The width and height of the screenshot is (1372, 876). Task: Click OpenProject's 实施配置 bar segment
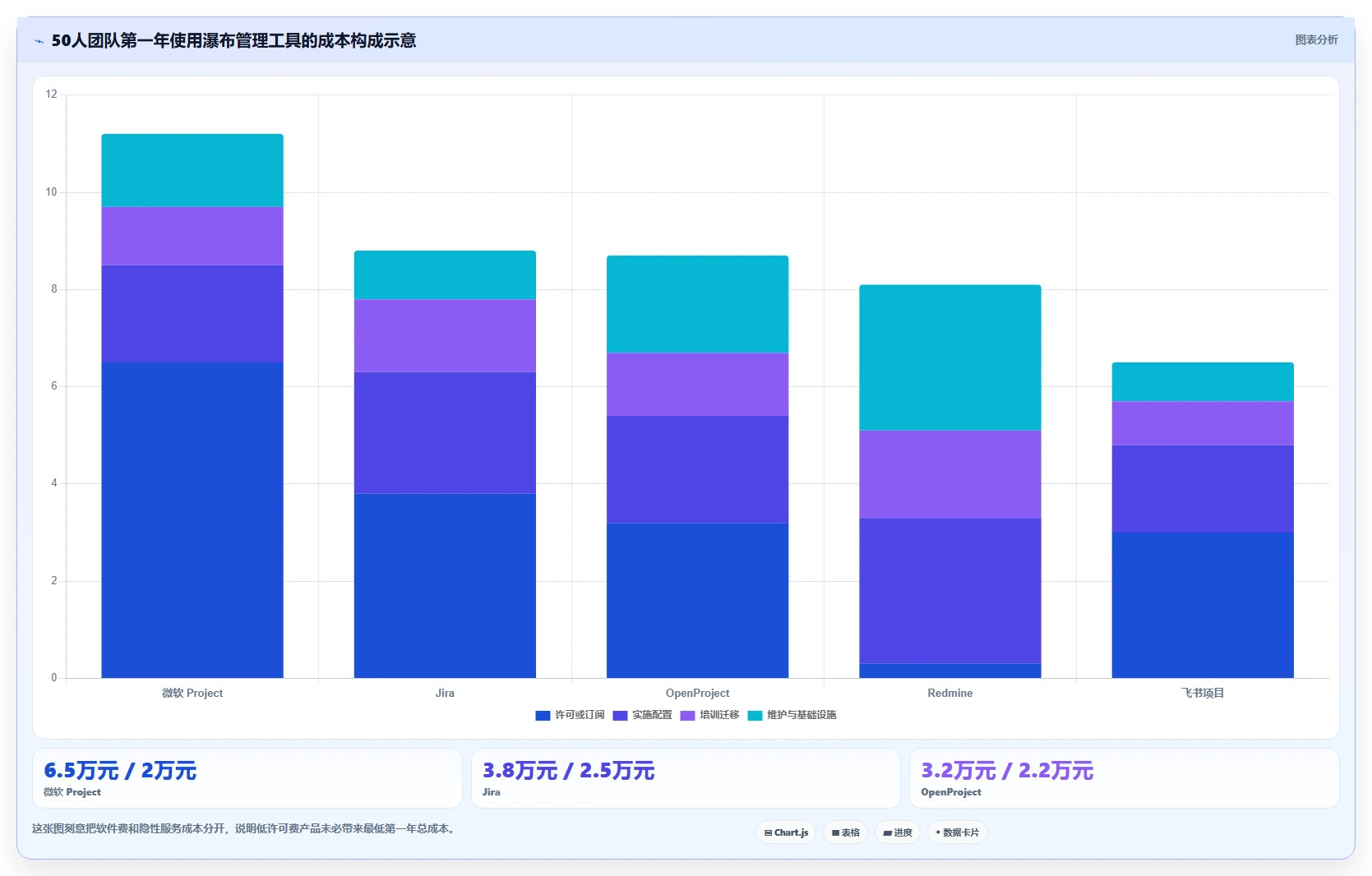(x=697, y=469)
